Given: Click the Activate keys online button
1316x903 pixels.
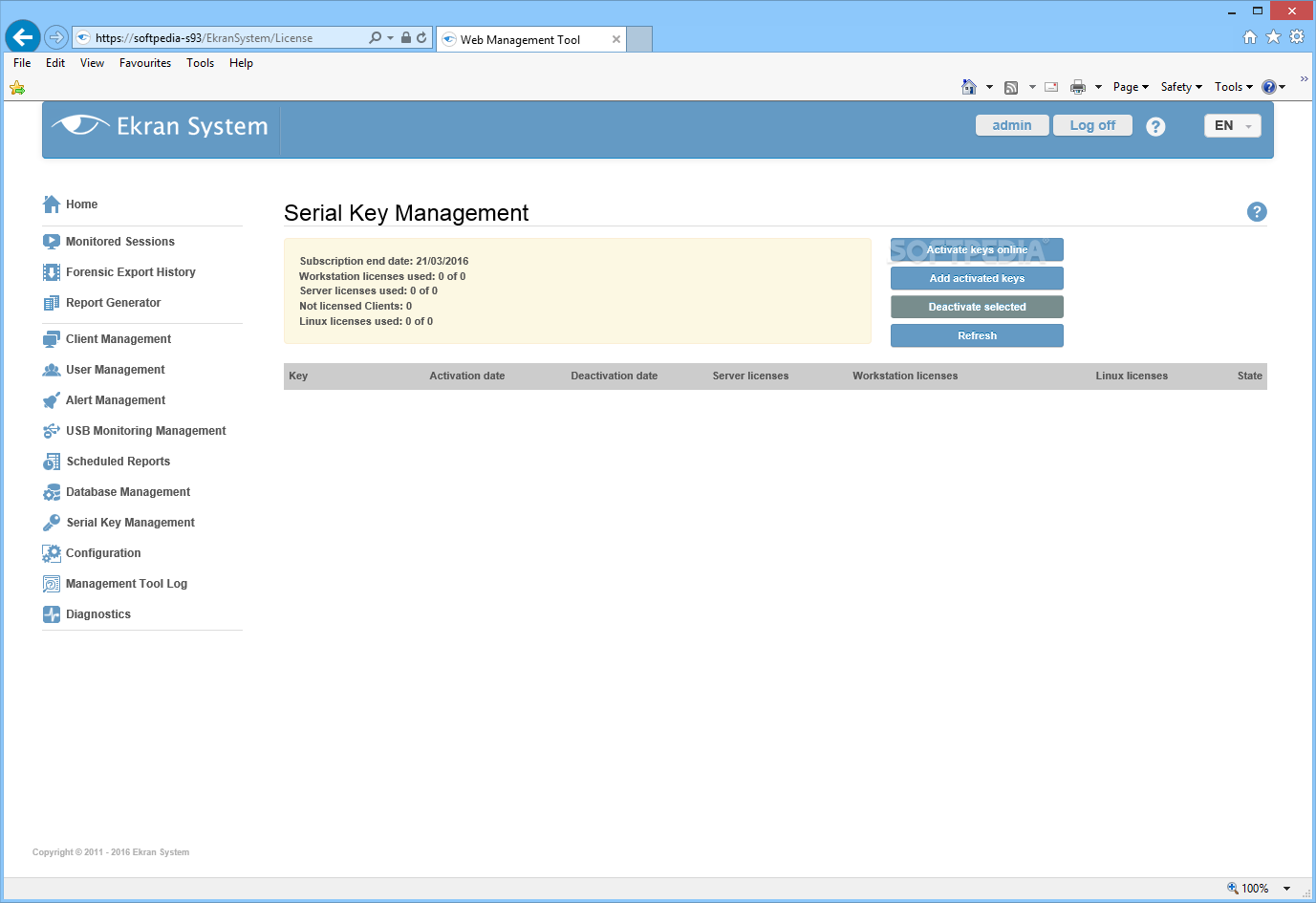Looking at the screenshot, I should [977, 249].
